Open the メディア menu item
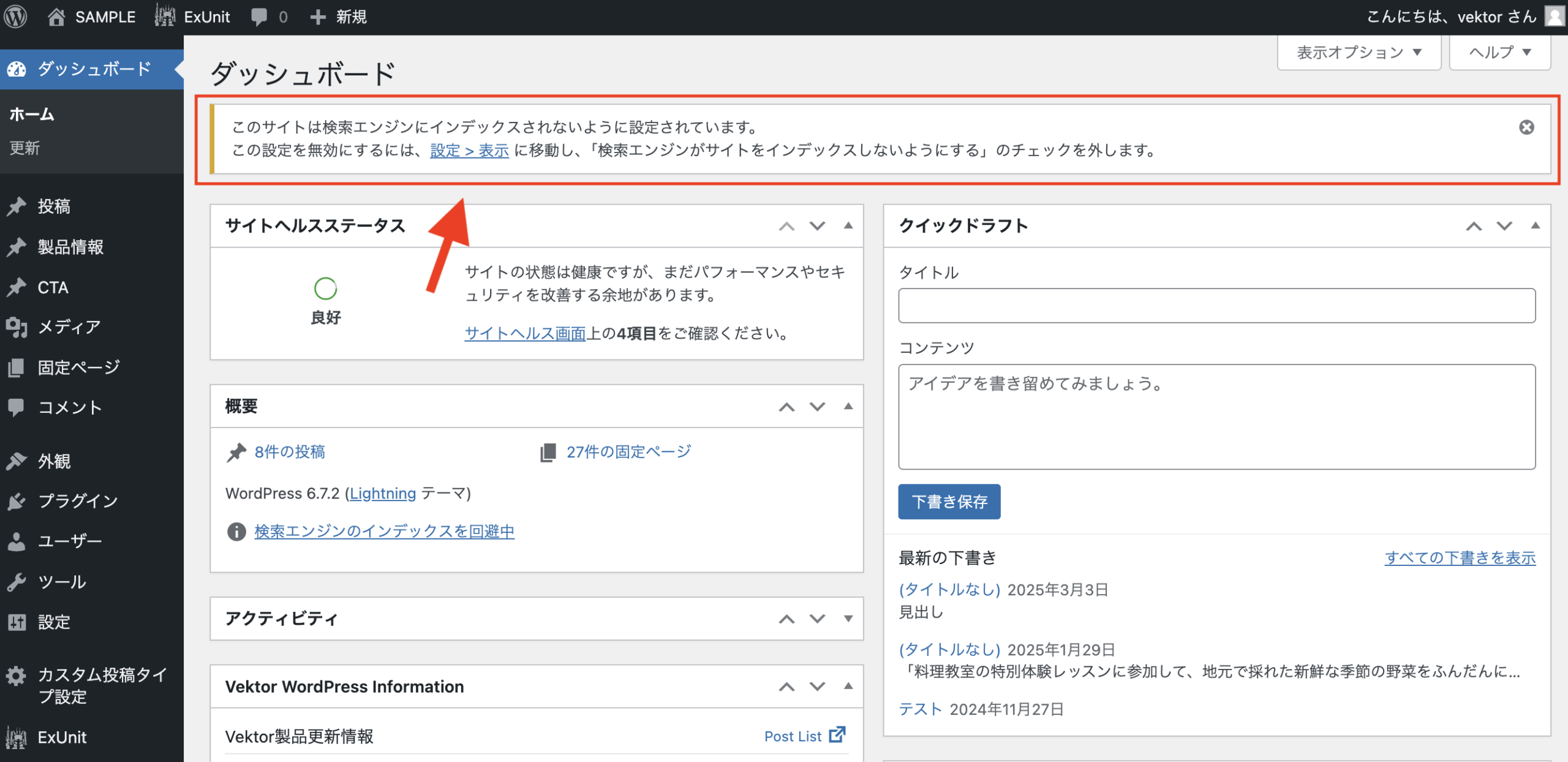 pos(69,327)
